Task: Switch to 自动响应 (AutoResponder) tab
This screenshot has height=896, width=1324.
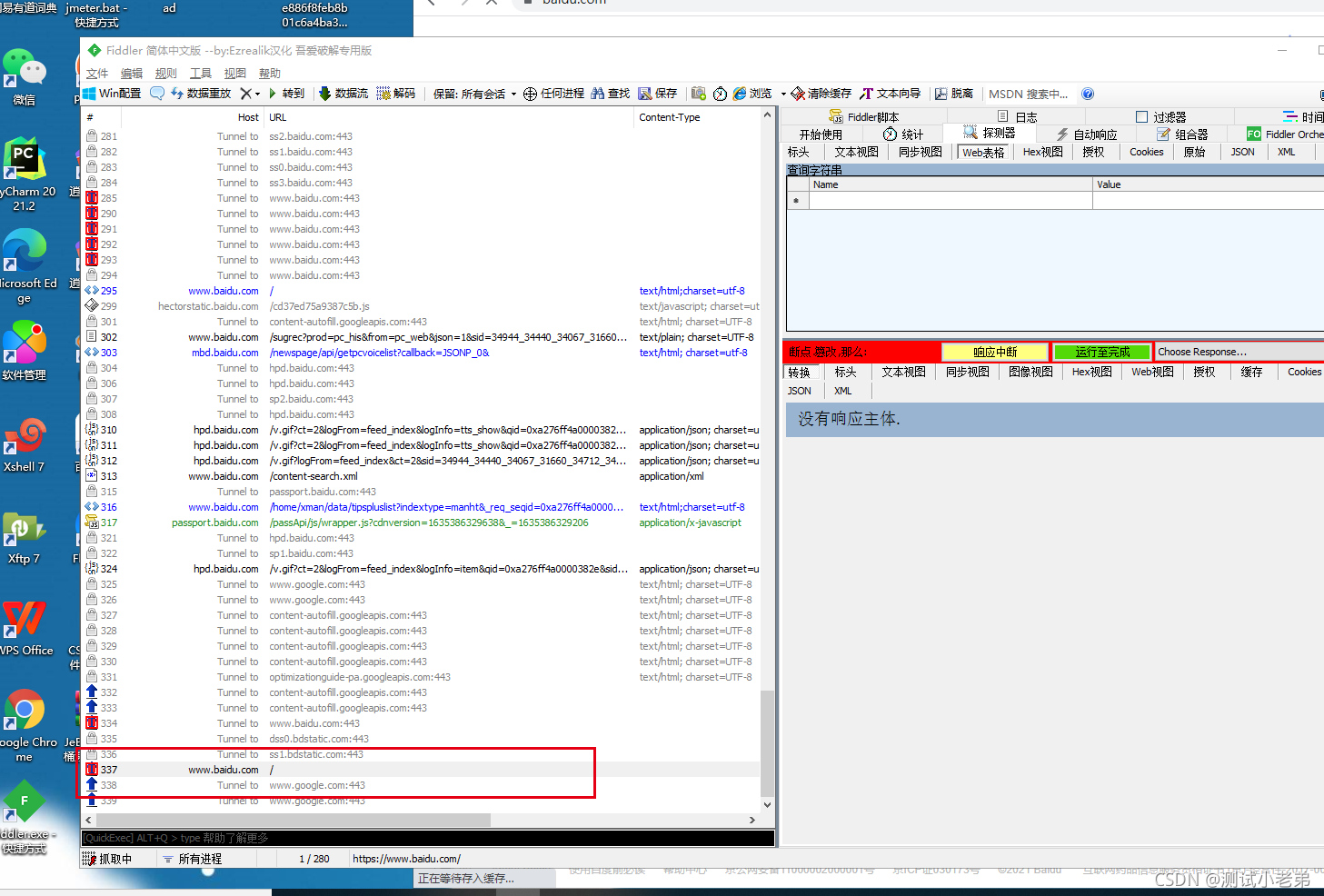Action: tap(1087, 134)
